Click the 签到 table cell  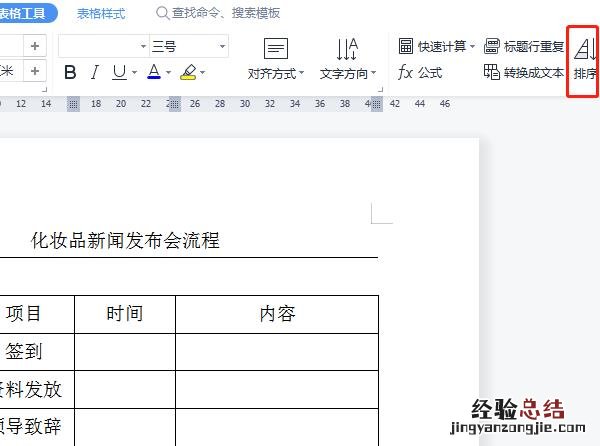point(24,352)
